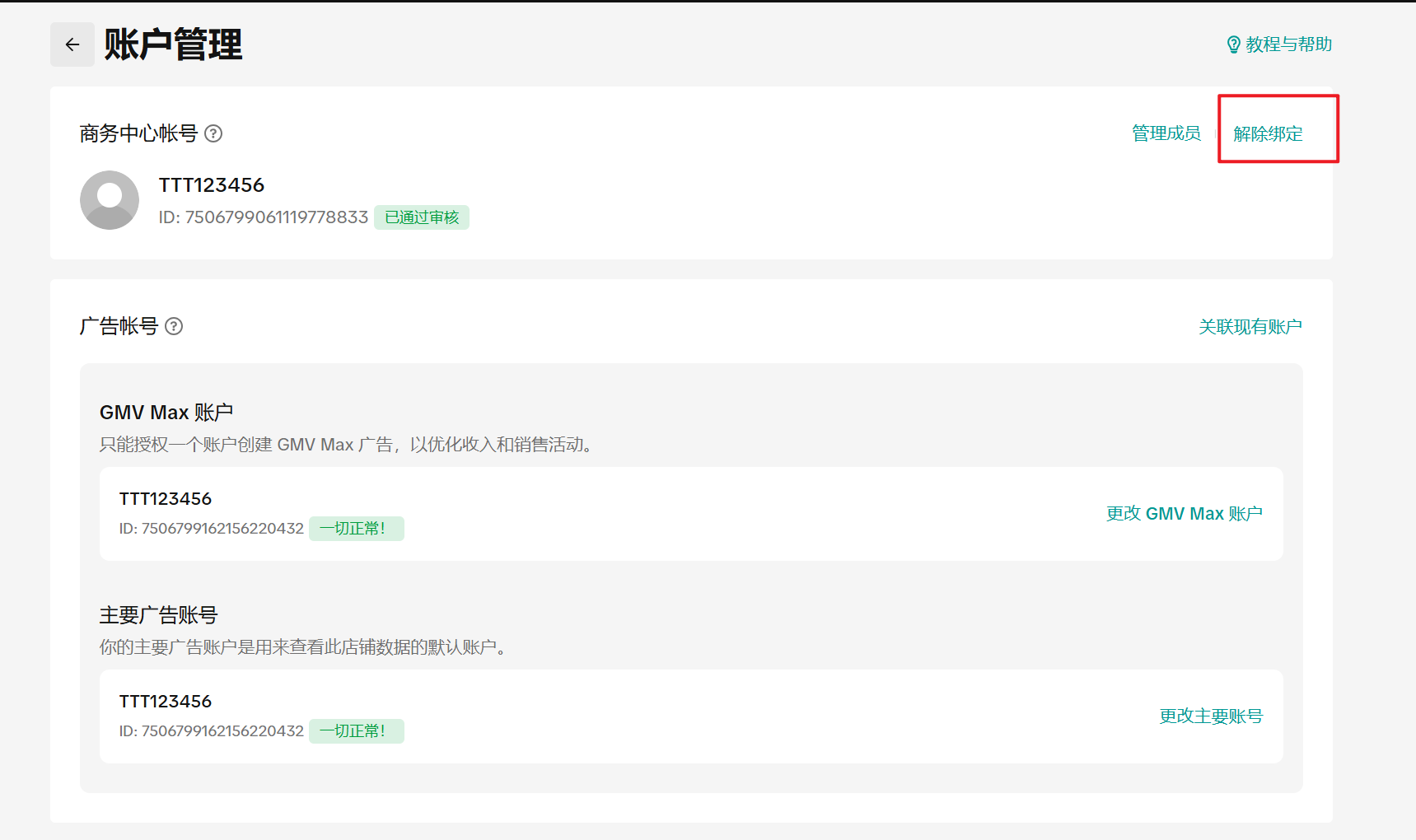
Task: Click 一切正常 badge in GMV Max section
Action: click(356, 529)
